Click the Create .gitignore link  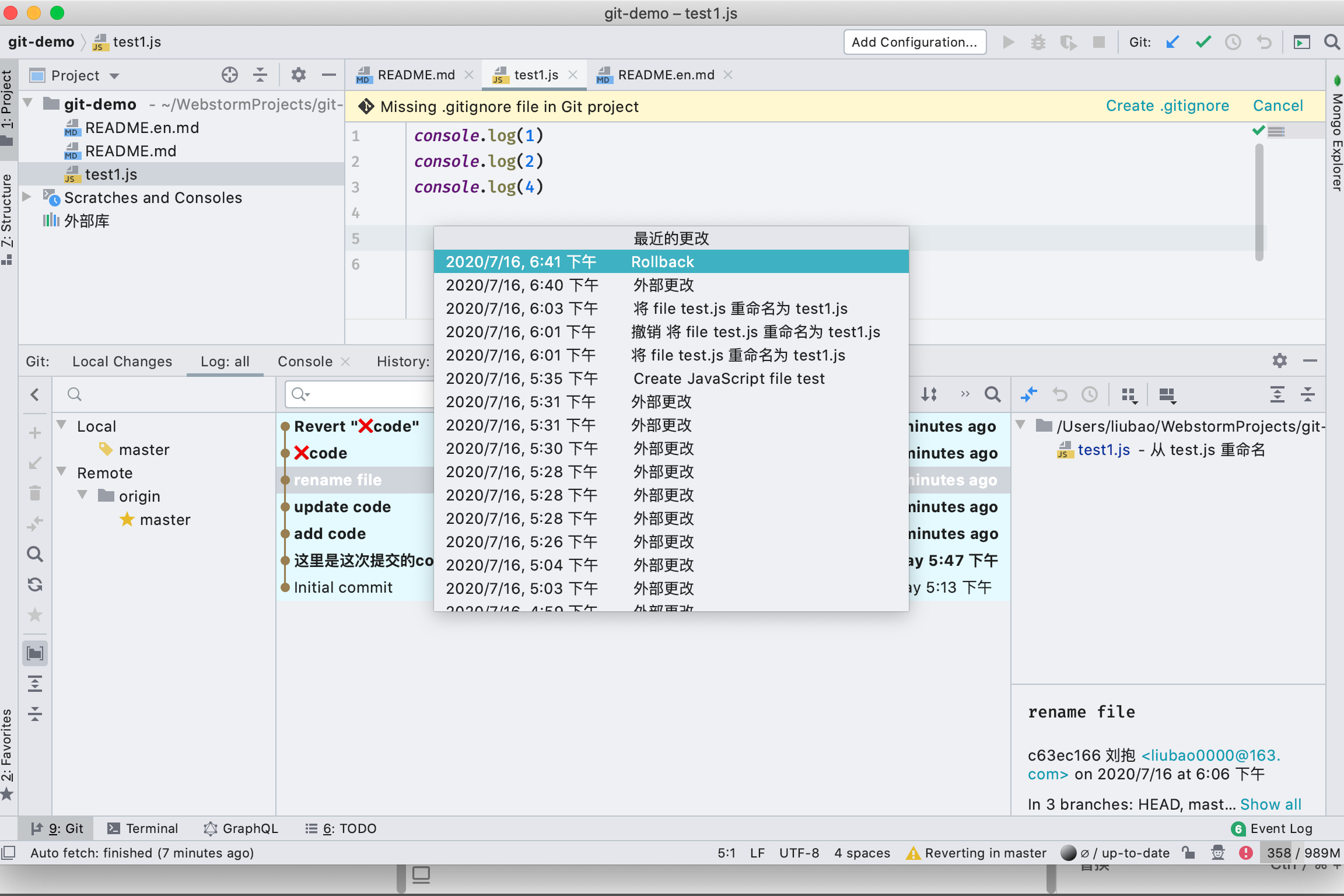click(x=1167, y=106)
